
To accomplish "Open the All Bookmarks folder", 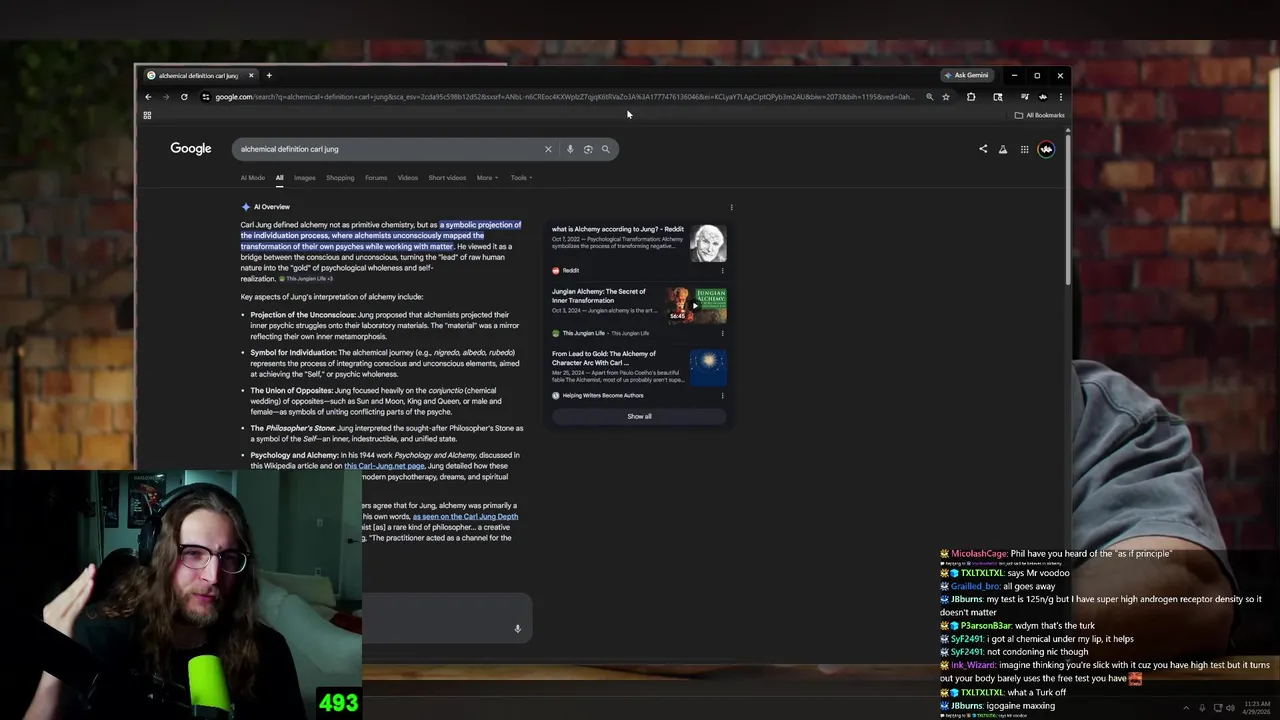I will pyautogui.click(x=1040, y=115).
